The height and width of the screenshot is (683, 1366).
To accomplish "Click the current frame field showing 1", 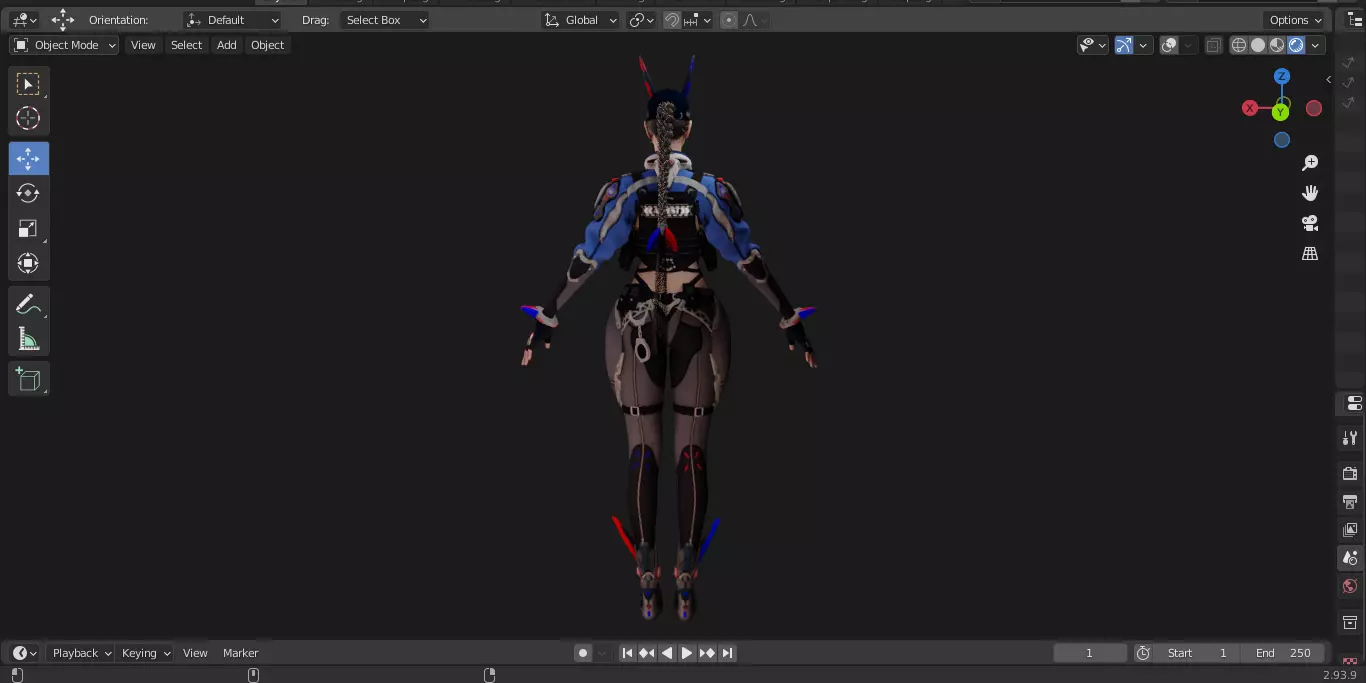I will pyautogui.click(x=1089, y=653).
